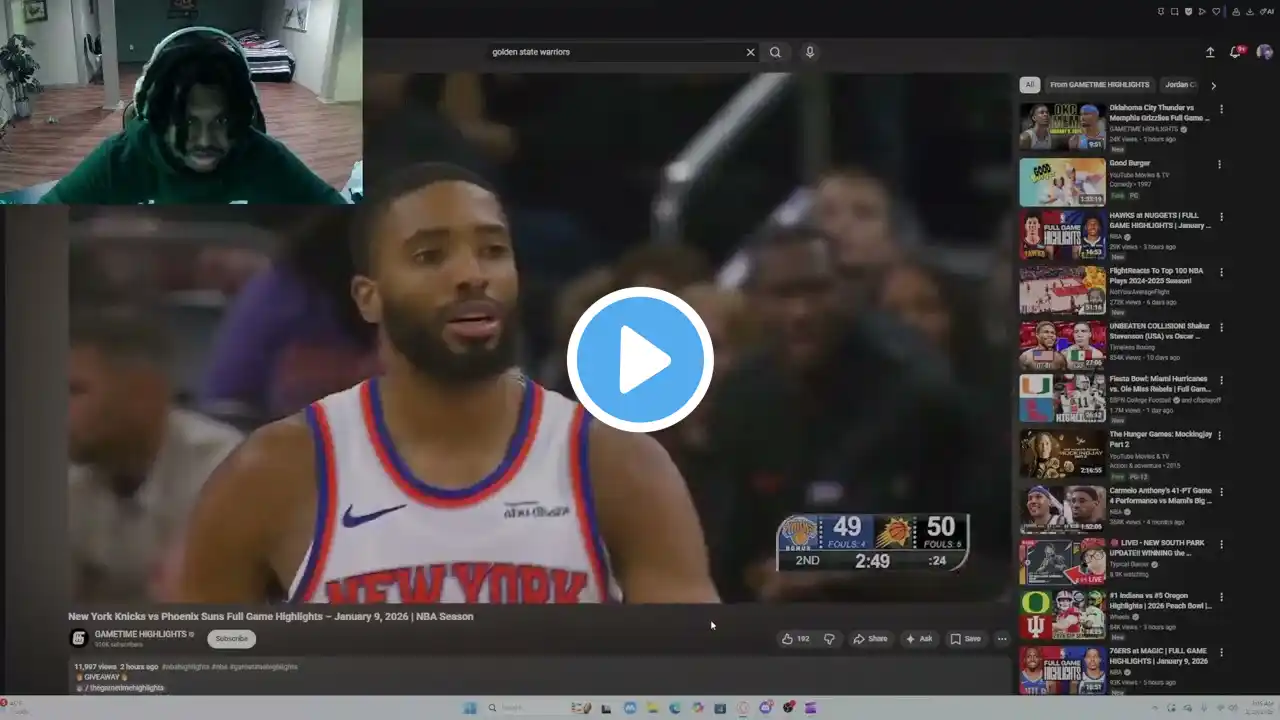Open the Carmelo Anthony 41-PT game thumbnail
The width and height of the screenshot is (1280, 720).
(1062, 509)
